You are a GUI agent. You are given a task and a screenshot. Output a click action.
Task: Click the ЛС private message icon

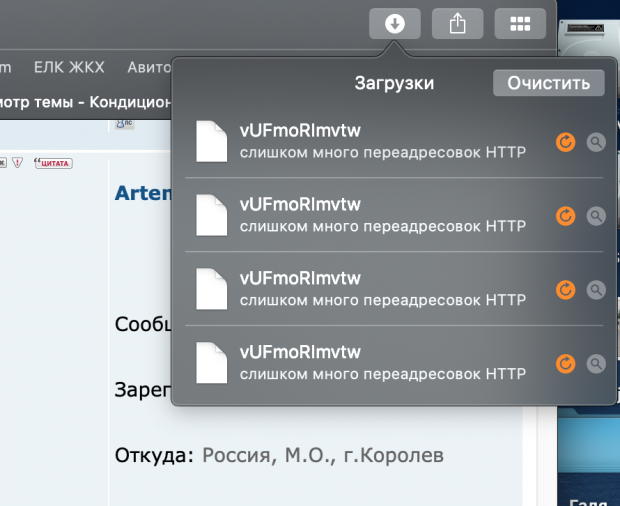tap(125, 122)
